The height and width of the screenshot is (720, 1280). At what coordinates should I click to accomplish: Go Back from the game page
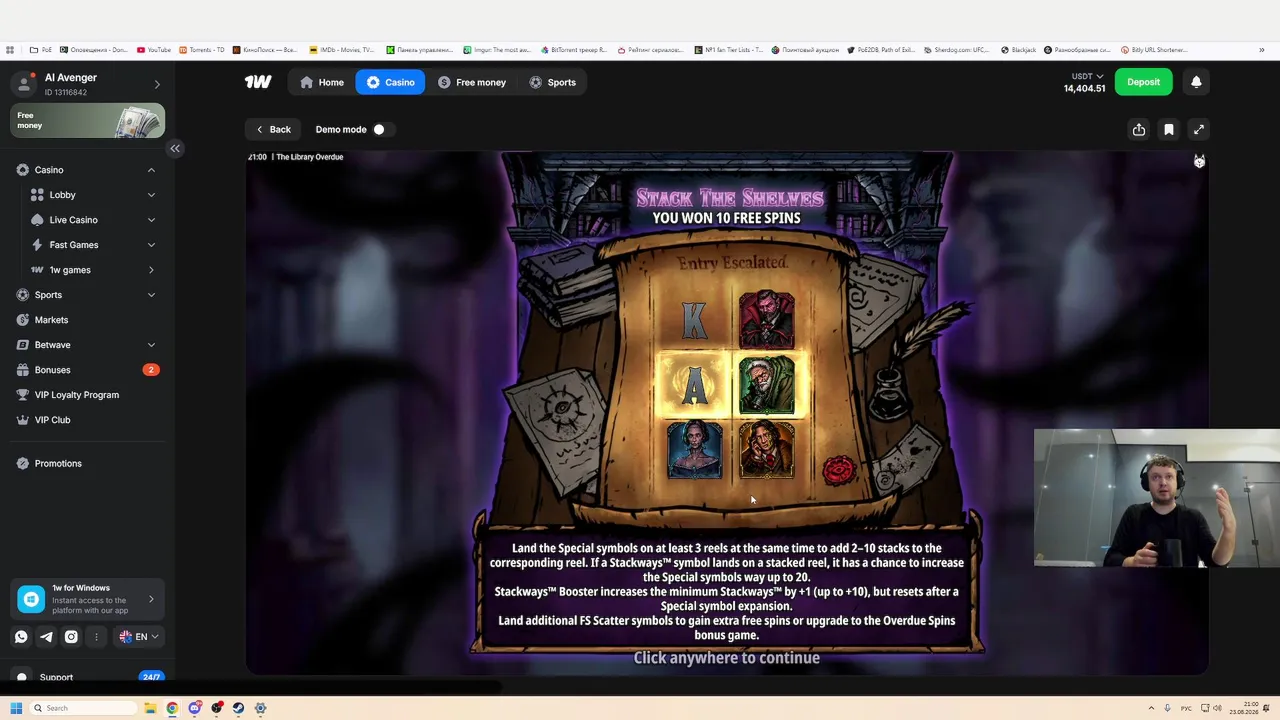(x=272, y=129)
